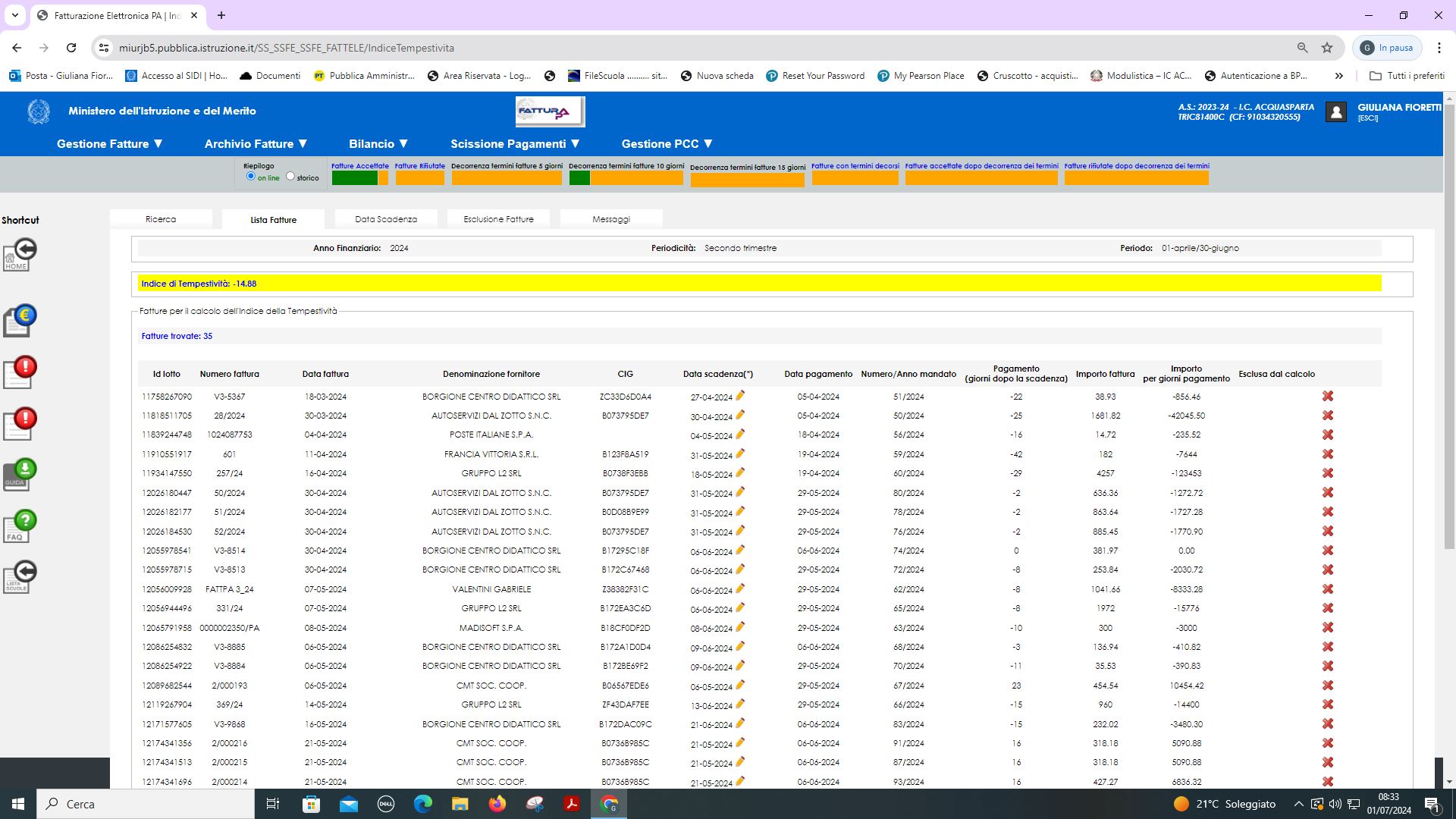1456x819 pixels.
Task: Click the page vertical scrollbar
Action: point(1449,326)
